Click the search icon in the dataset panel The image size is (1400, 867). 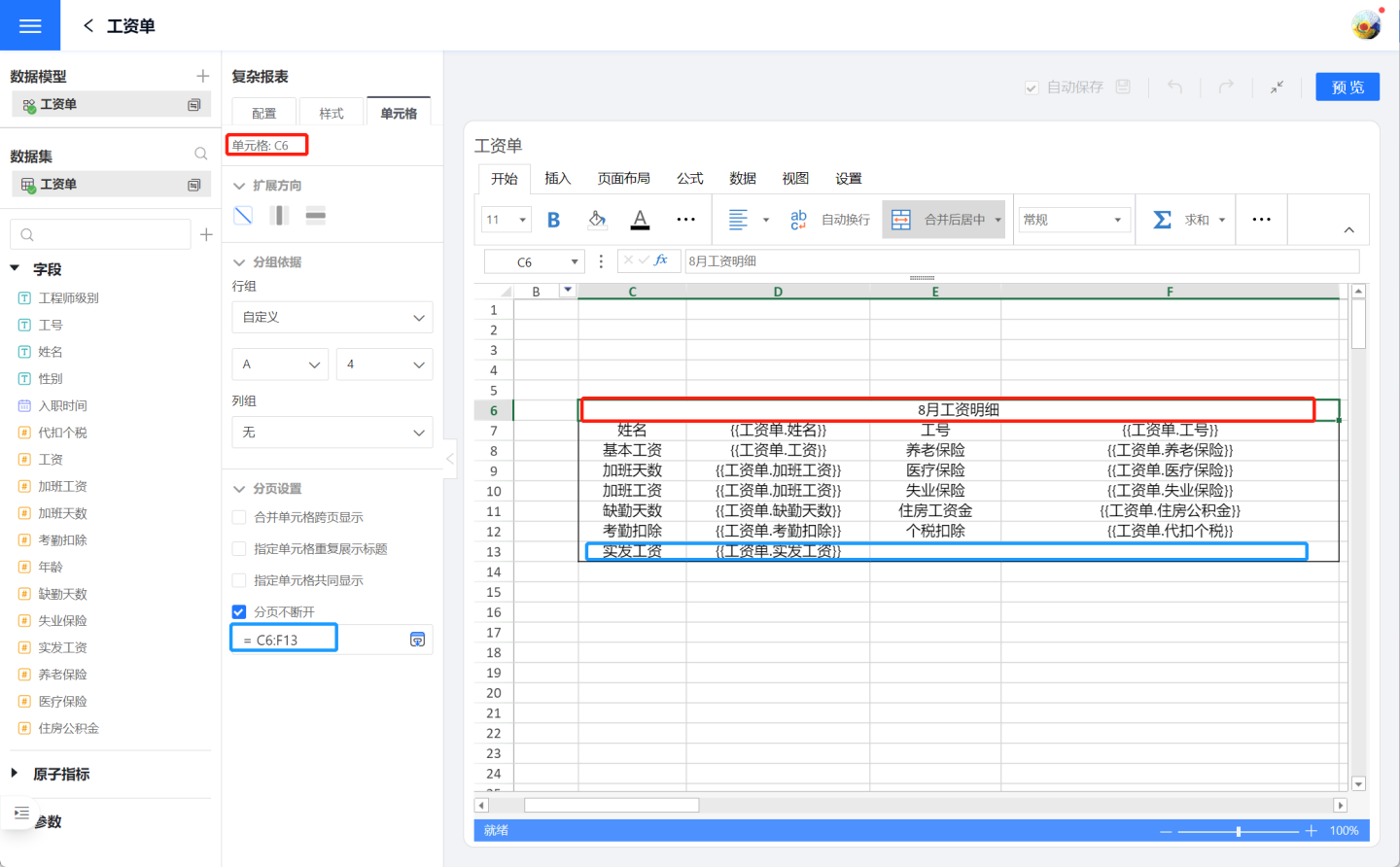click(x=200, y=154)
